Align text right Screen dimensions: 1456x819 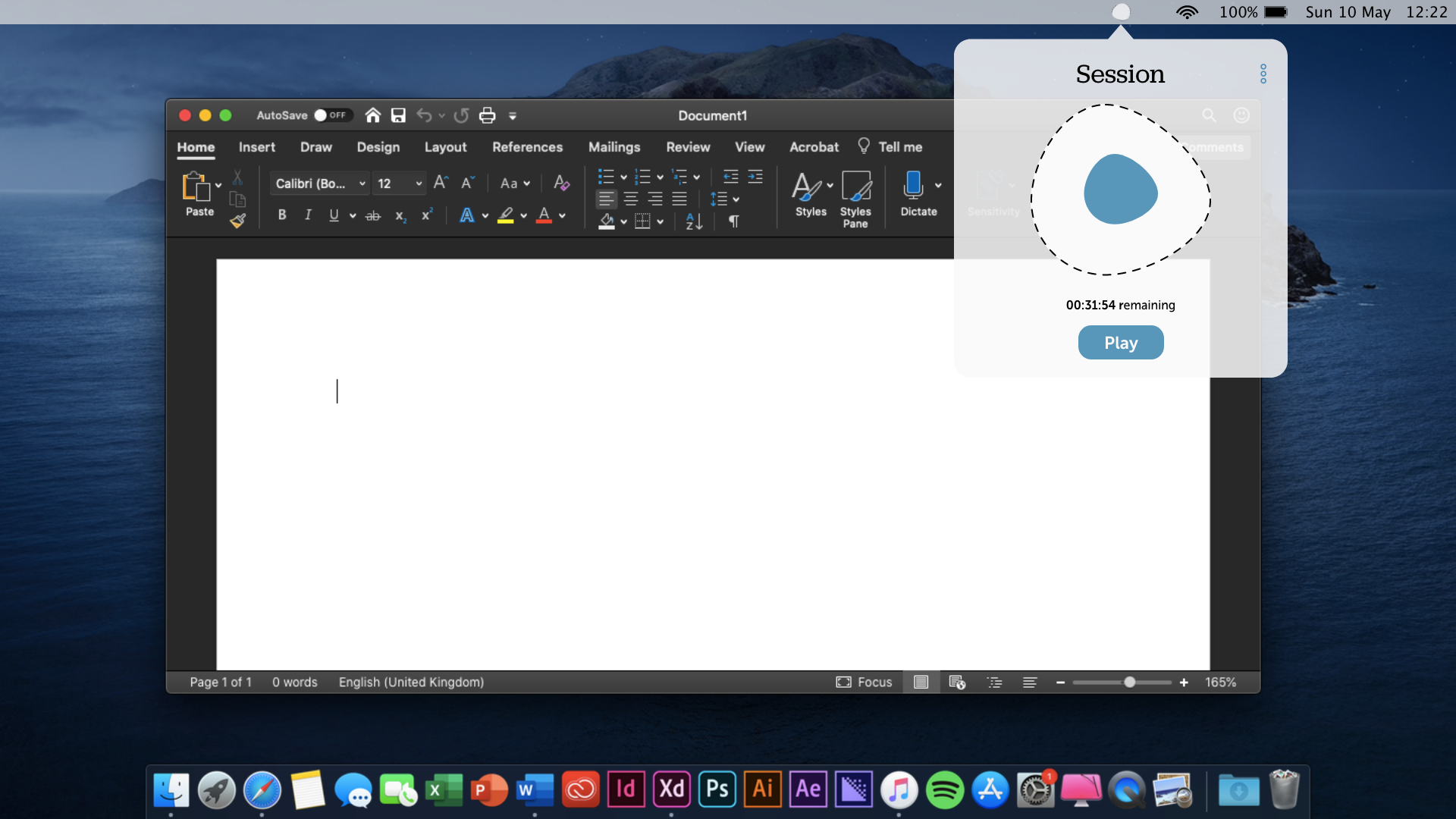click(x=655, y=199)
